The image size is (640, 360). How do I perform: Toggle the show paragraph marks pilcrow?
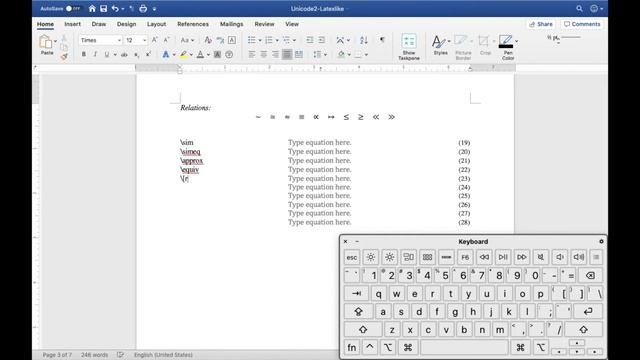coord(382,40)
